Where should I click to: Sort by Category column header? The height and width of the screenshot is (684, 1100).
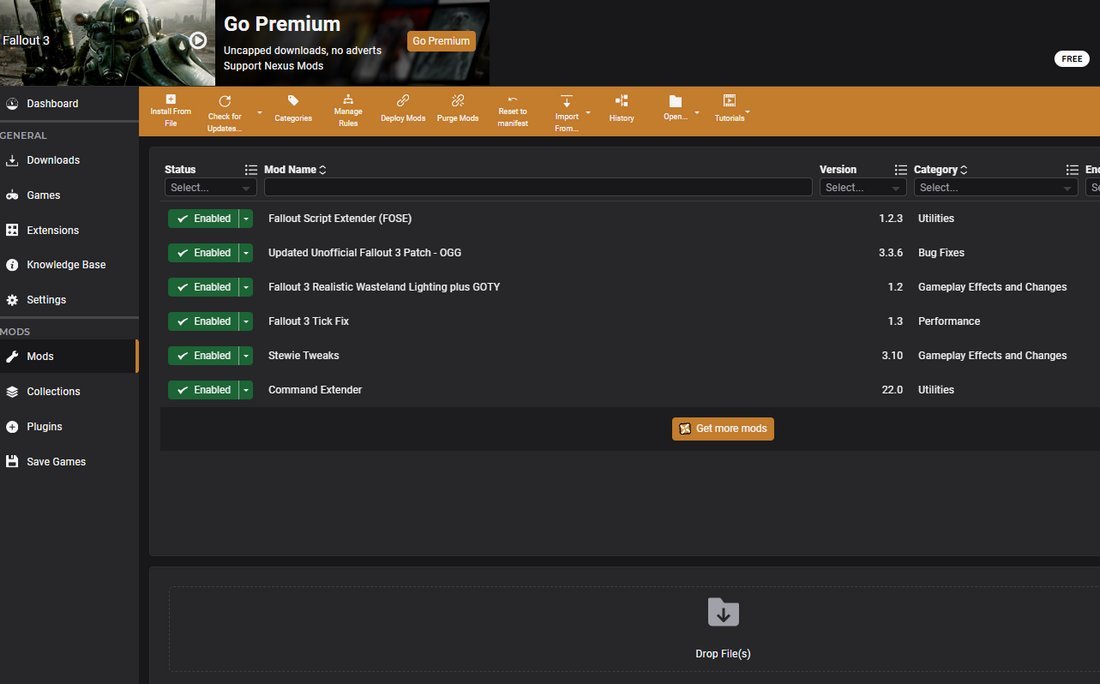point(940,170)
